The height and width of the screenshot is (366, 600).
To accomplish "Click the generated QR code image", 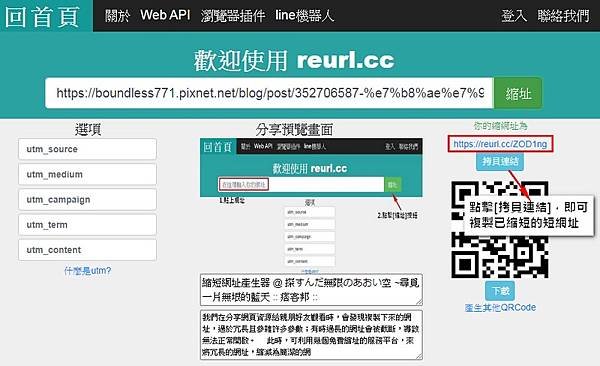I will click(x=500, y=229).
